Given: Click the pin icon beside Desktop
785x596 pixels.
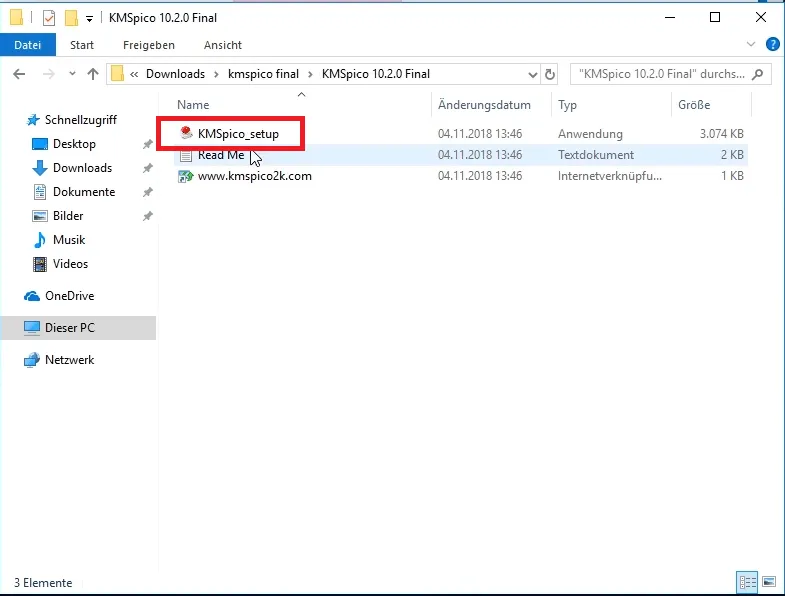Looking at the screenshot, I should point(148,144).
